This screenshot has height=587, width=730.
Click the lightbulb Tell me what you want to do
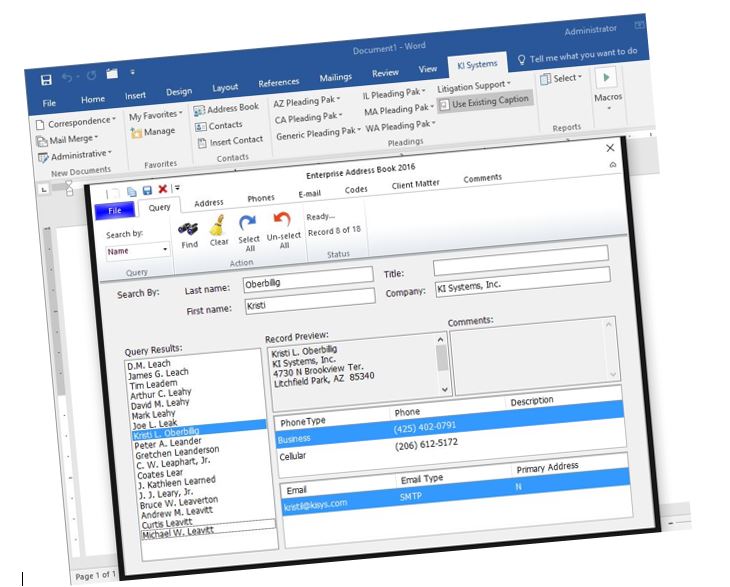tap(577, 56)
